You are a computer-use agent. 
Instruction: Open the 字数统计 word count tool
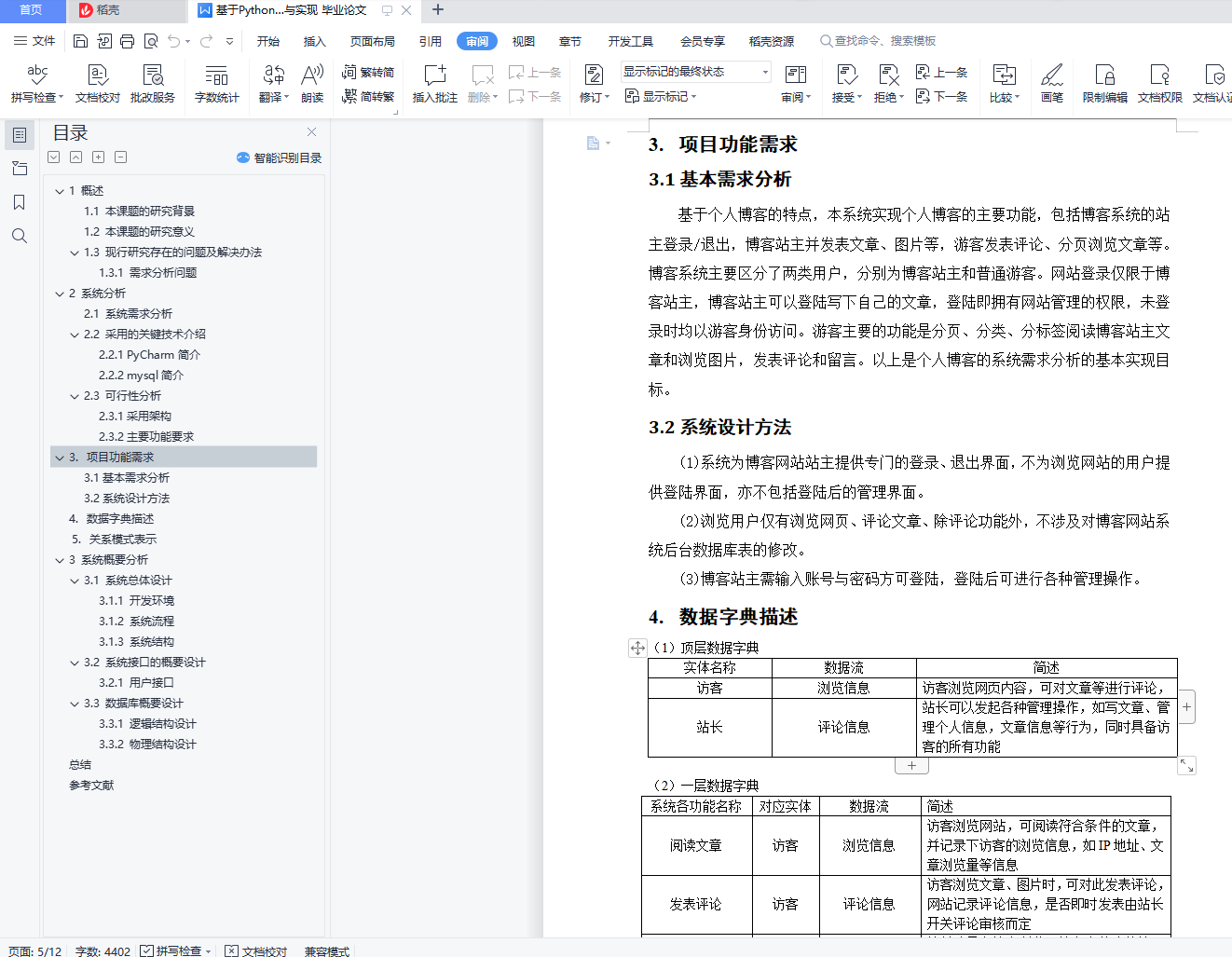[217, 83]
